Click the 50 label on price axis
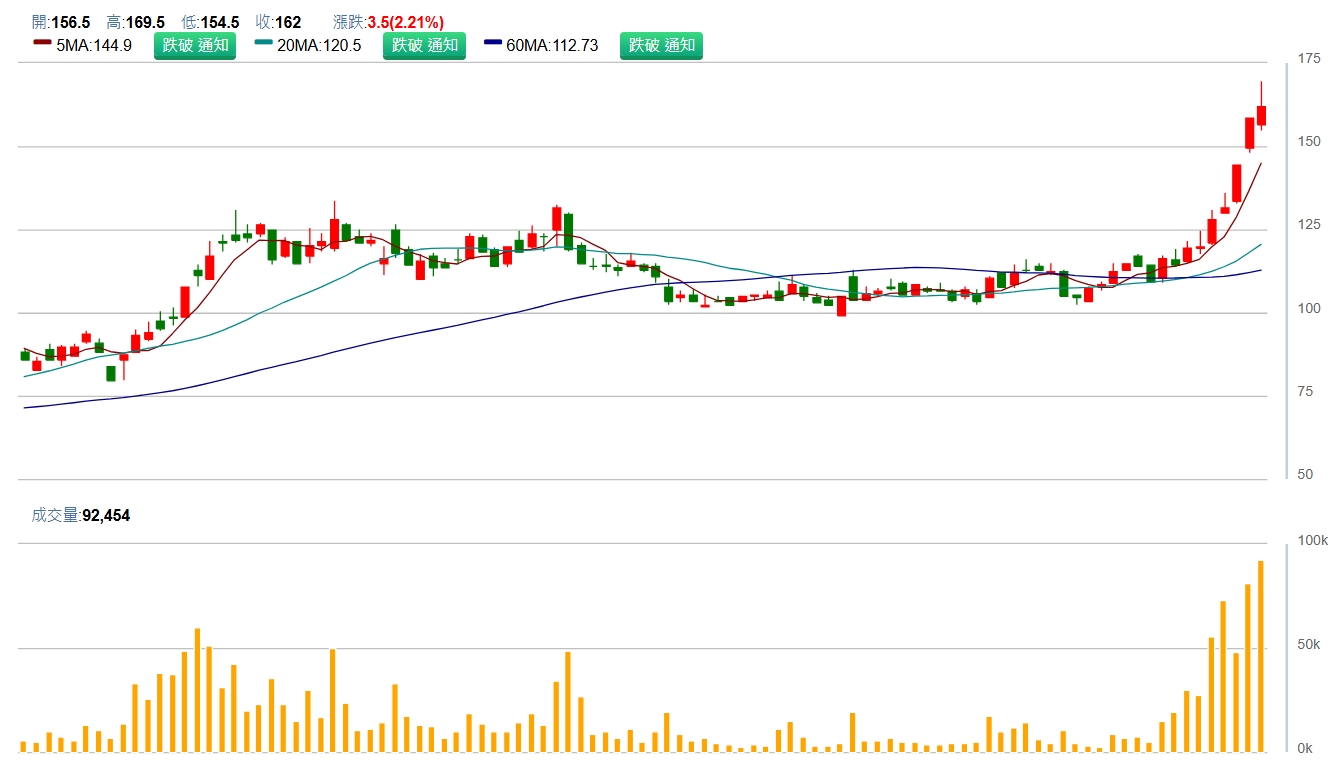 point(1305,474)
